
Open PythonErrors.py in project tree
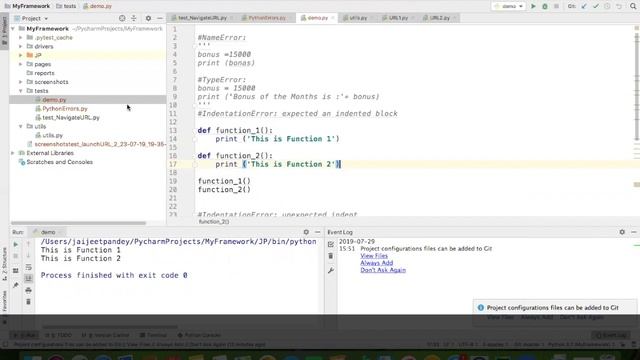click(x=65, y=109)
